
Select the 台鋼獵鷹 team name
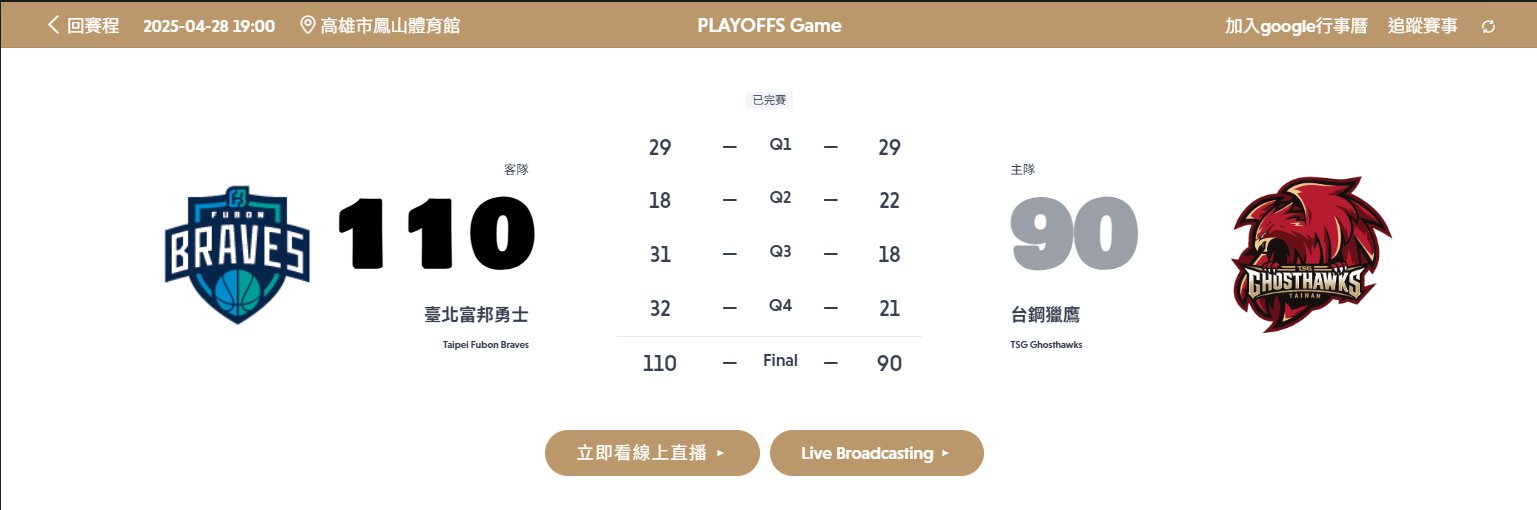pyautogui.click(x=1045, y=315)
